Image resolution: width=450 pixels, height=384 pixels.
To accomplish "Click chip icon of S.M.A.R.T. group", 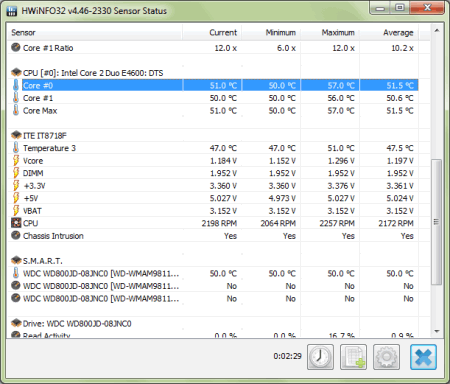I will 16,260.
